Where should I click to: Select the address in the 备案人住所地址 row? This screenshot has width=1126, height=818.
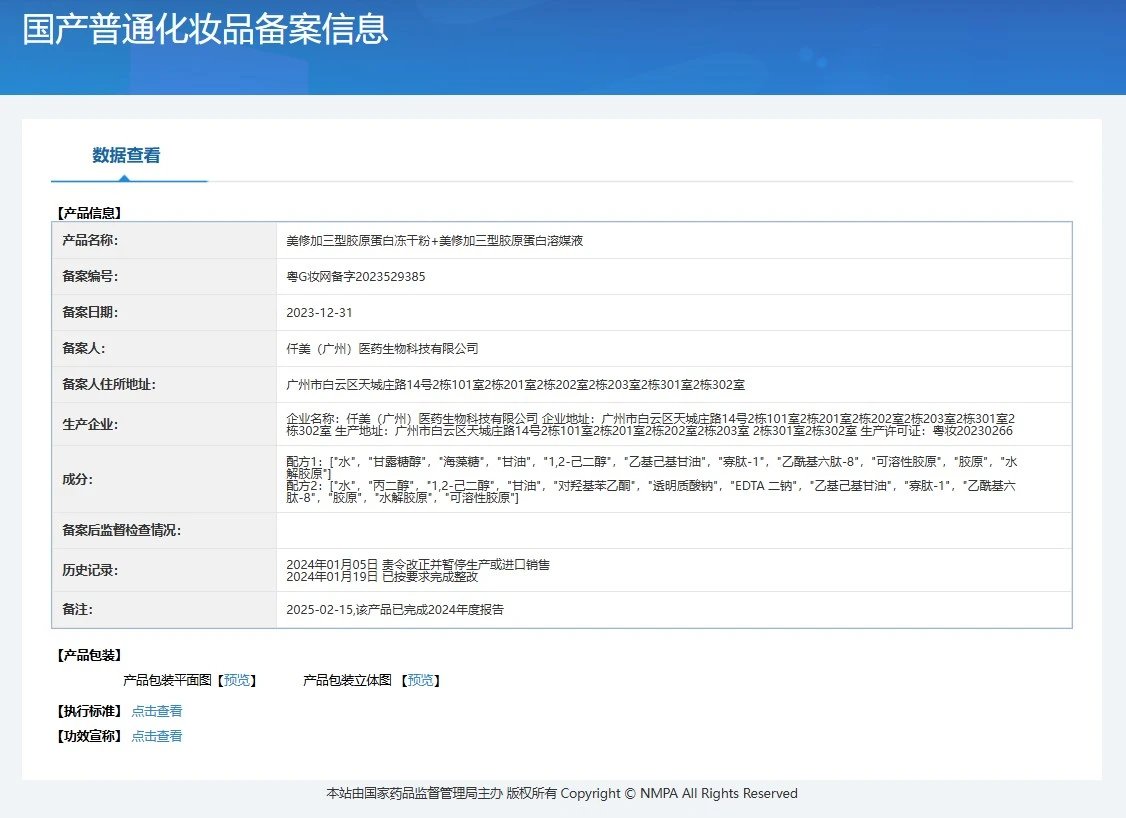(516, 384)
